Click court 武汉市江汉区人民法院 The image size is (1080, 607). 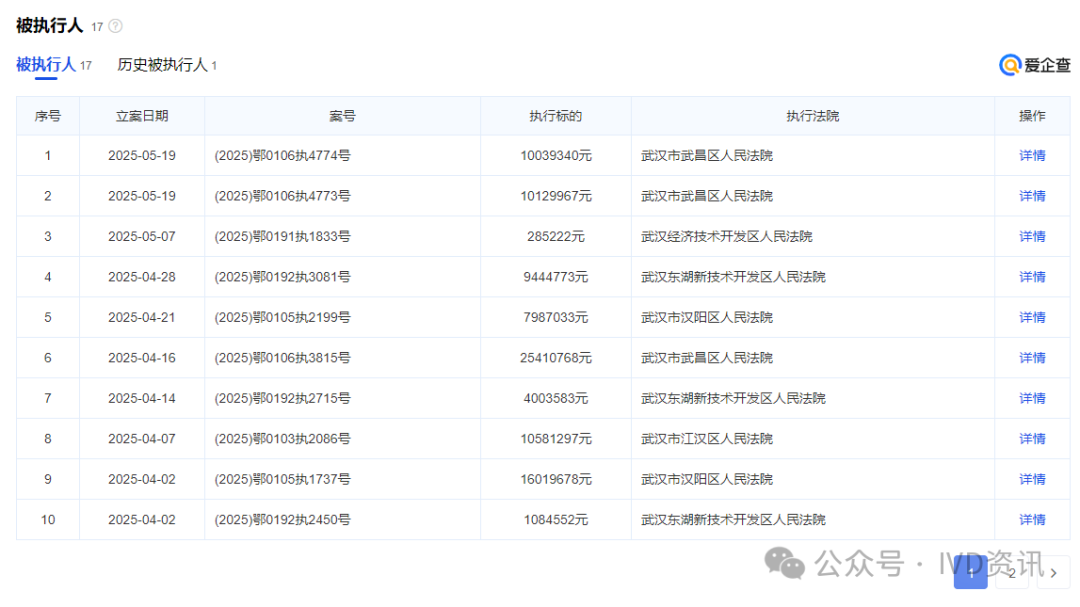coord(707,439)
